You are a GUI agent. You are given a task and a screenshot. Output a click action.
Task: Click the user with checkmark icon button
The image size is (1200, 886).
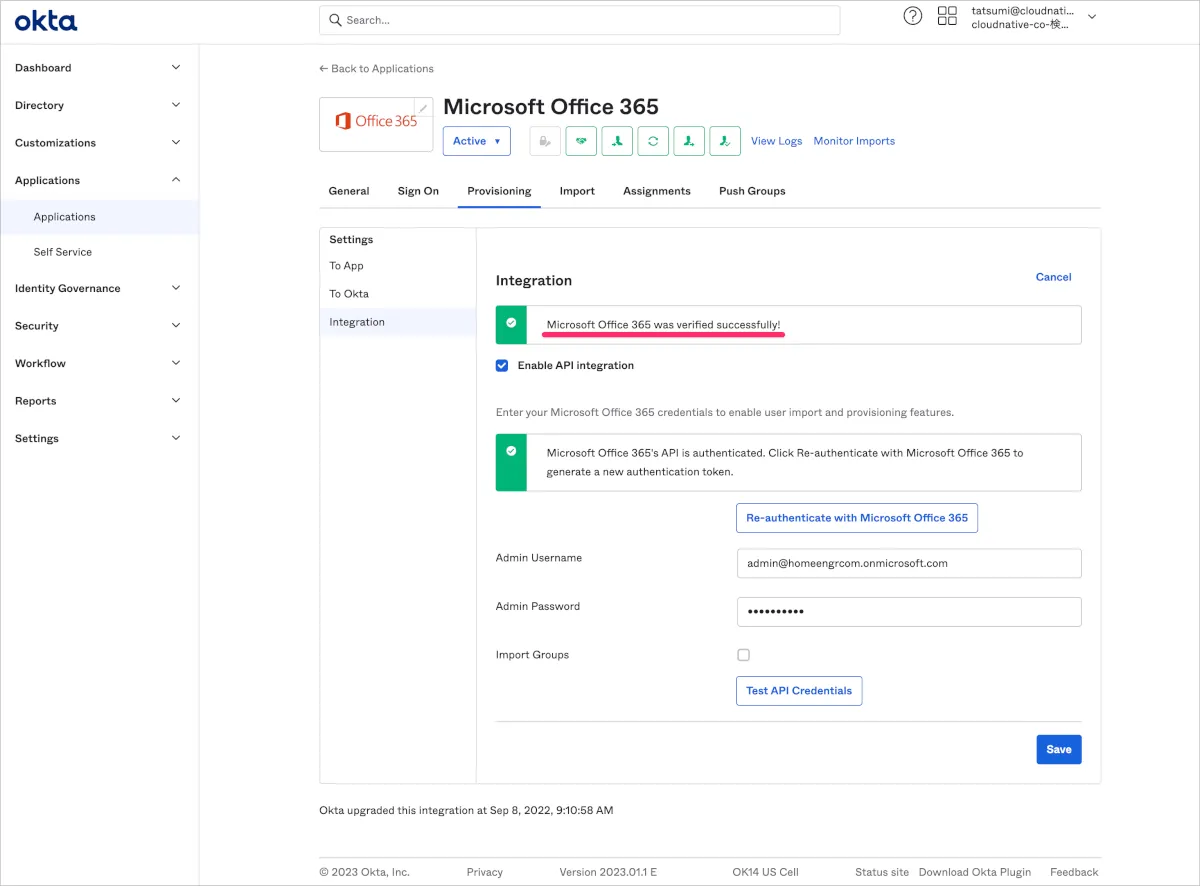click(x=725, y=141)
